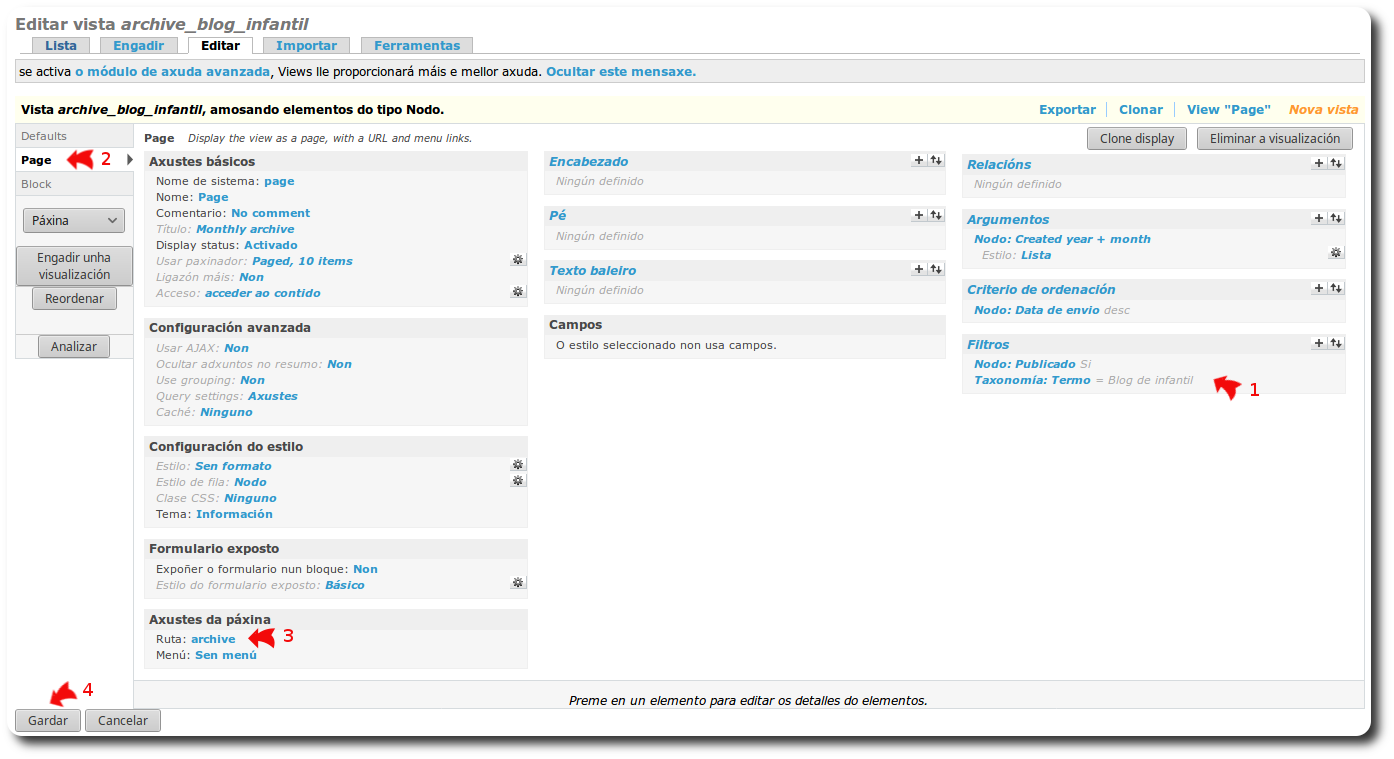Open the exposed form style gear icon

click(518, 582)
